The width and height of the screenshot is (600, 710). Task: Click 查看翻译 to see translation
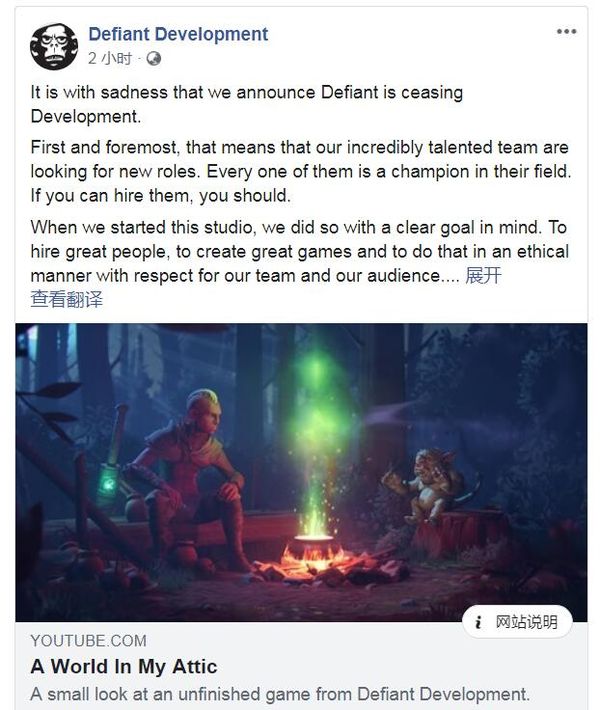click(67, 299)
